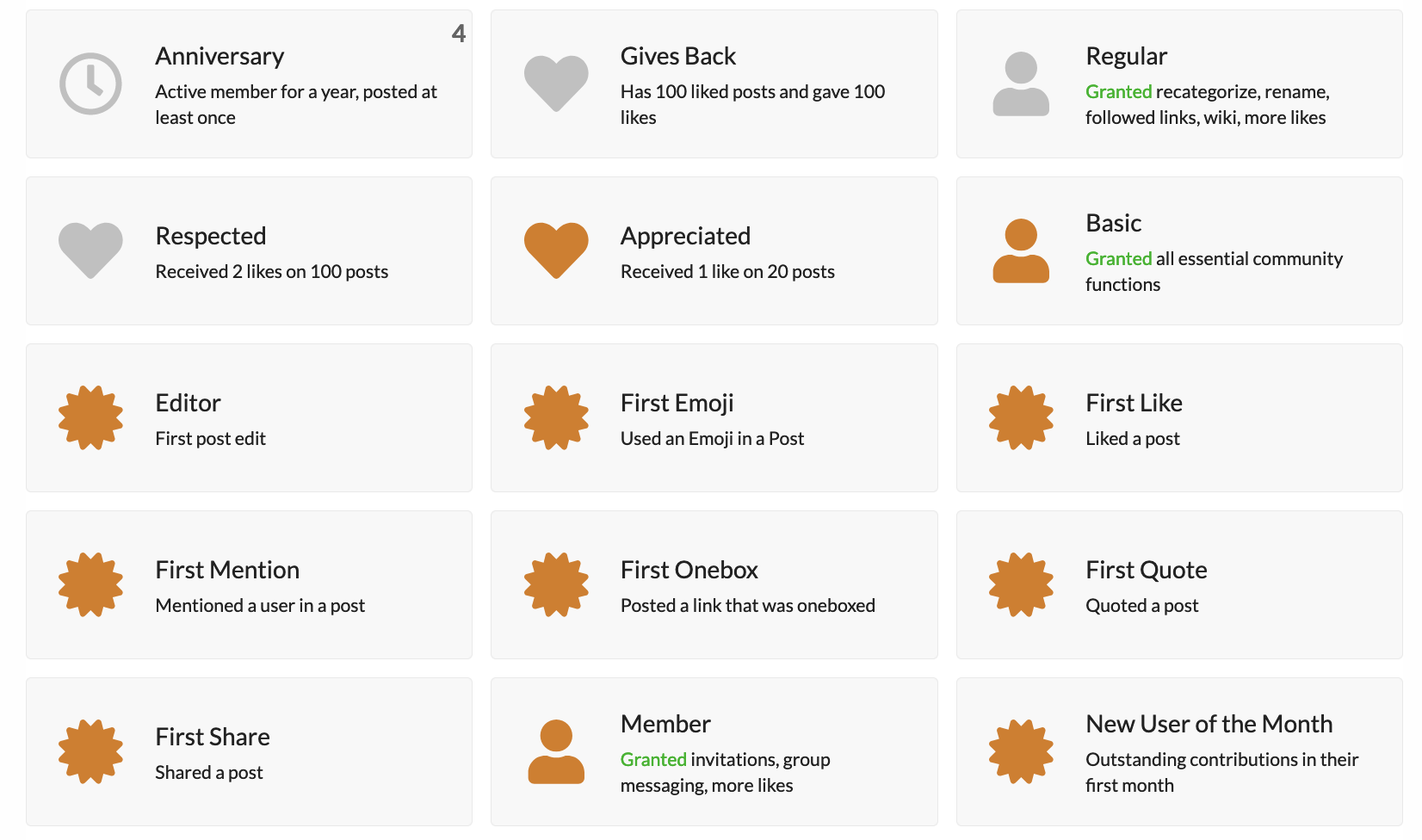The height and width of the screenshot is (840, 1422).
Task: Select the Regular badge title link
Action: click(1126, 56)
